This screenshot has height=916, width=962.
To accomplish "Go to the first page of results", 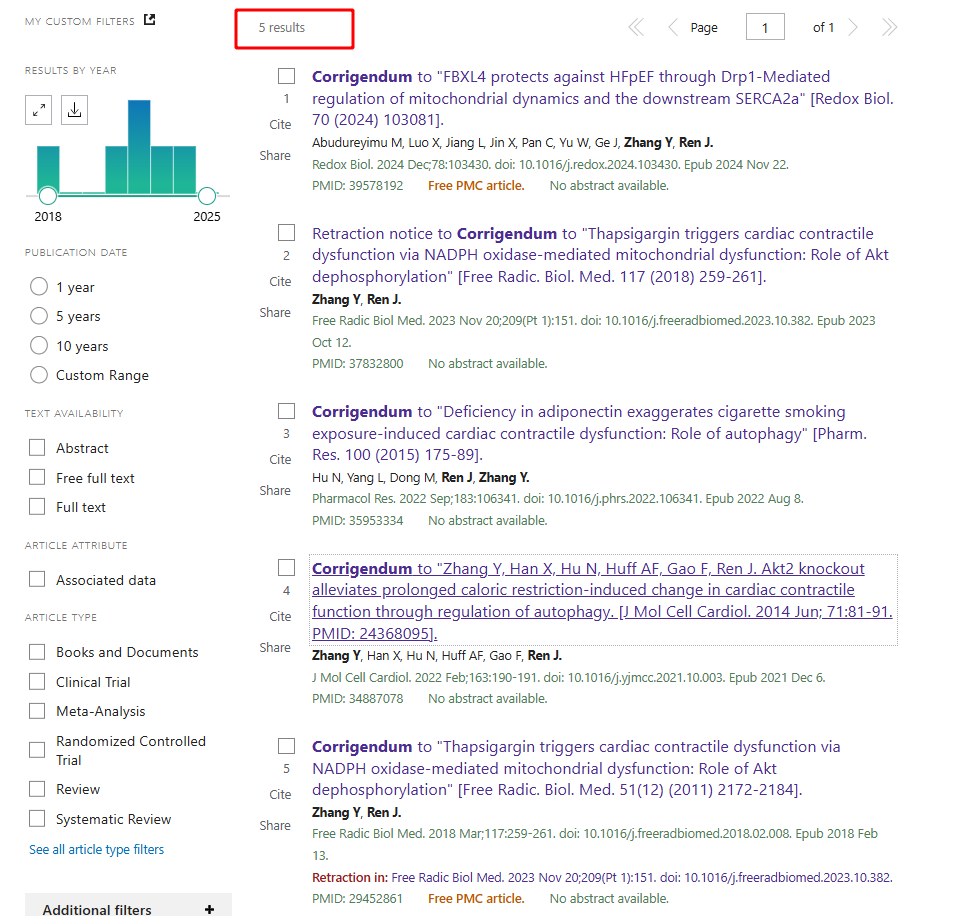I will point(636,28).
